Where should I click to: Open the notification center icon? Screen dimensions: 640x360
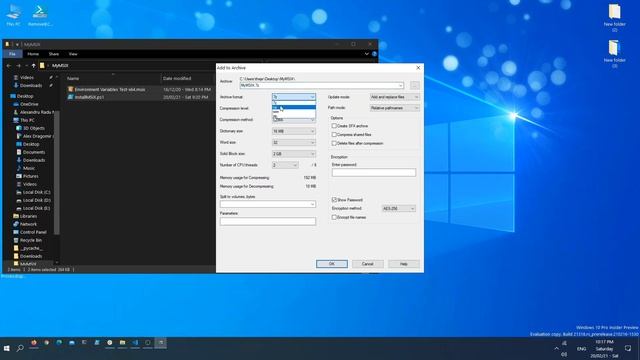pyautogui.click(x=628, y=348)
